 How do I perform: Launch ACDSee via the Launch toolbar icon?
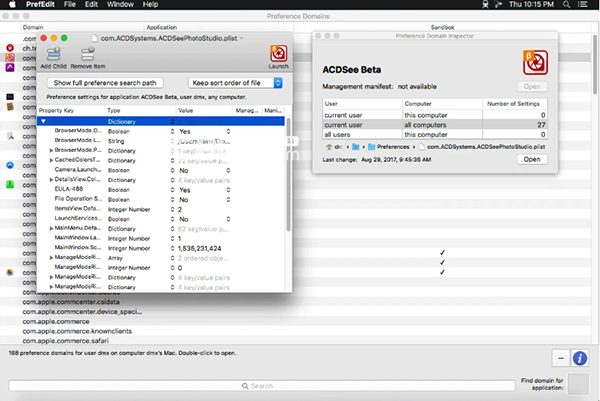click(278, 54)
